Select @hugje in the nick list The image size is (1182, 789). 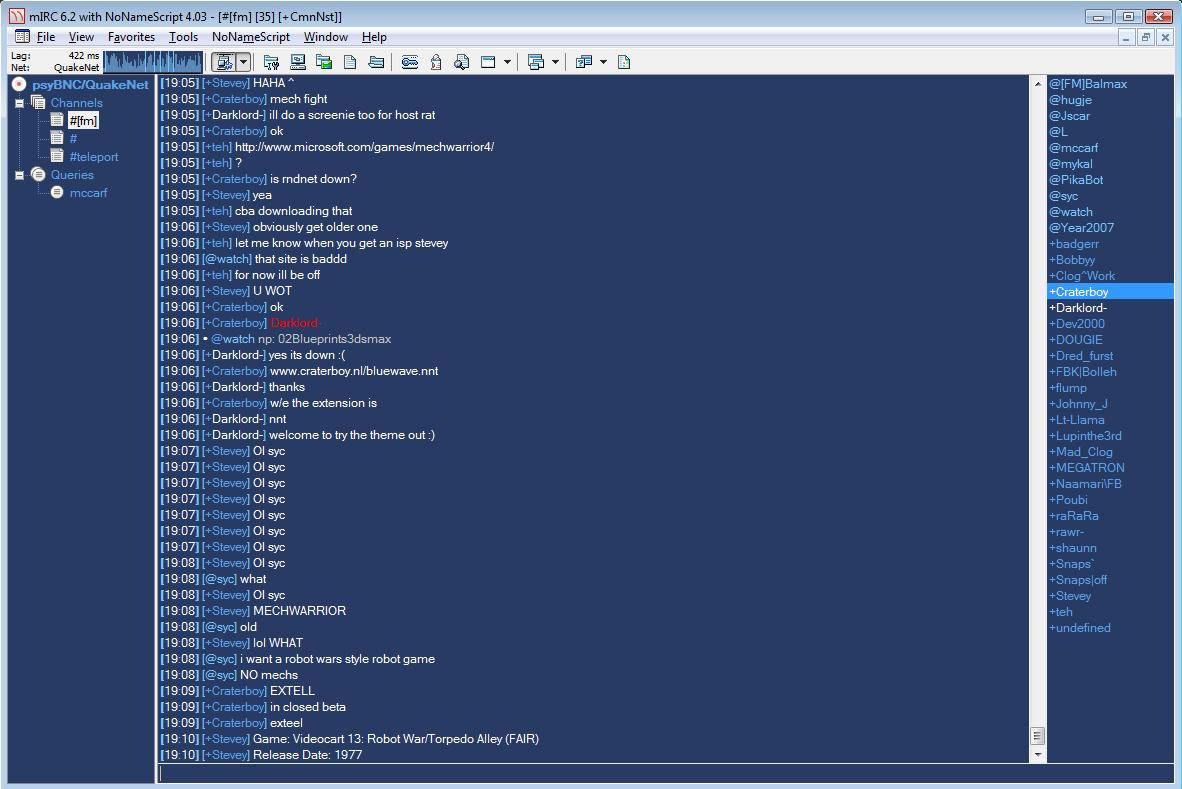pyautogui.click(x=1070, y=99)
